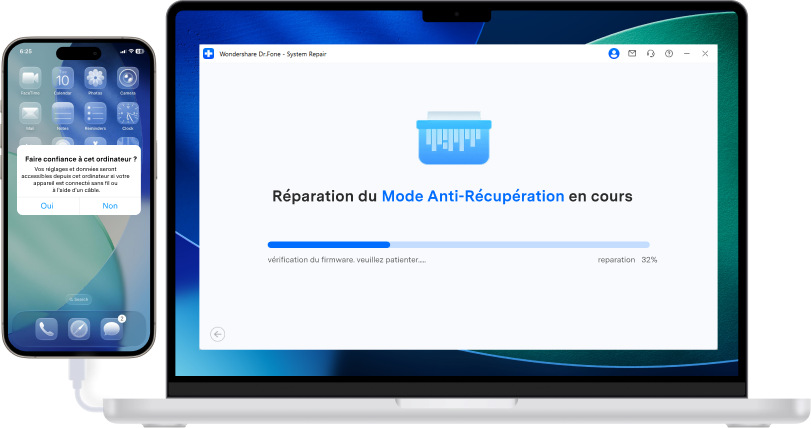The image size is (811, 428).
Task: Open the Notes app on the phone
Action: (x=63, y=113)
